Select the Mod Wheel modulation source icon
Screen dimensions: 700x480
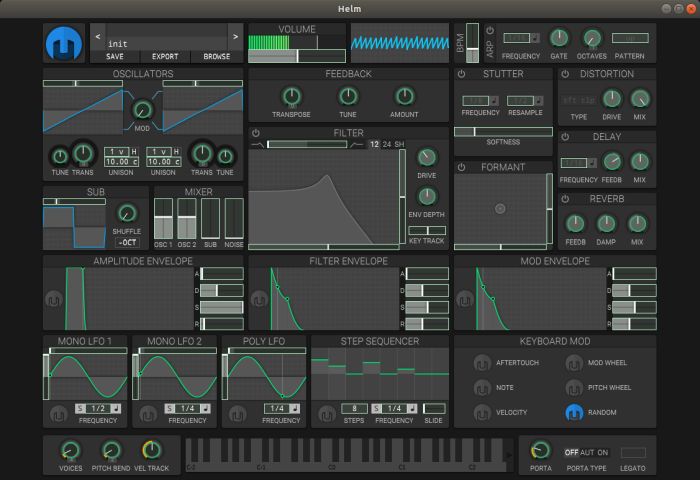tap(574, 363)
